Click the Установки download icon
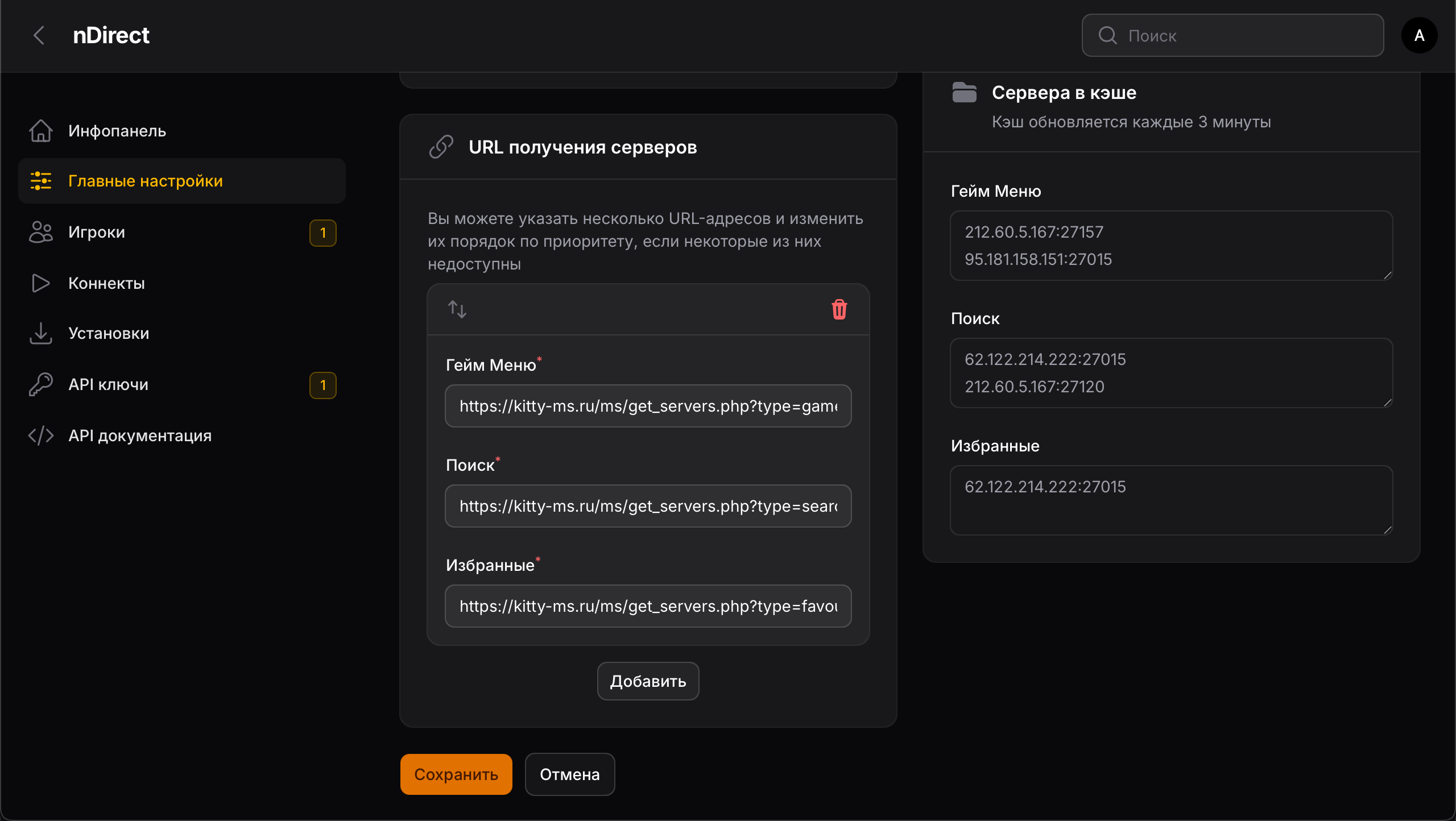 pos(40,333)
